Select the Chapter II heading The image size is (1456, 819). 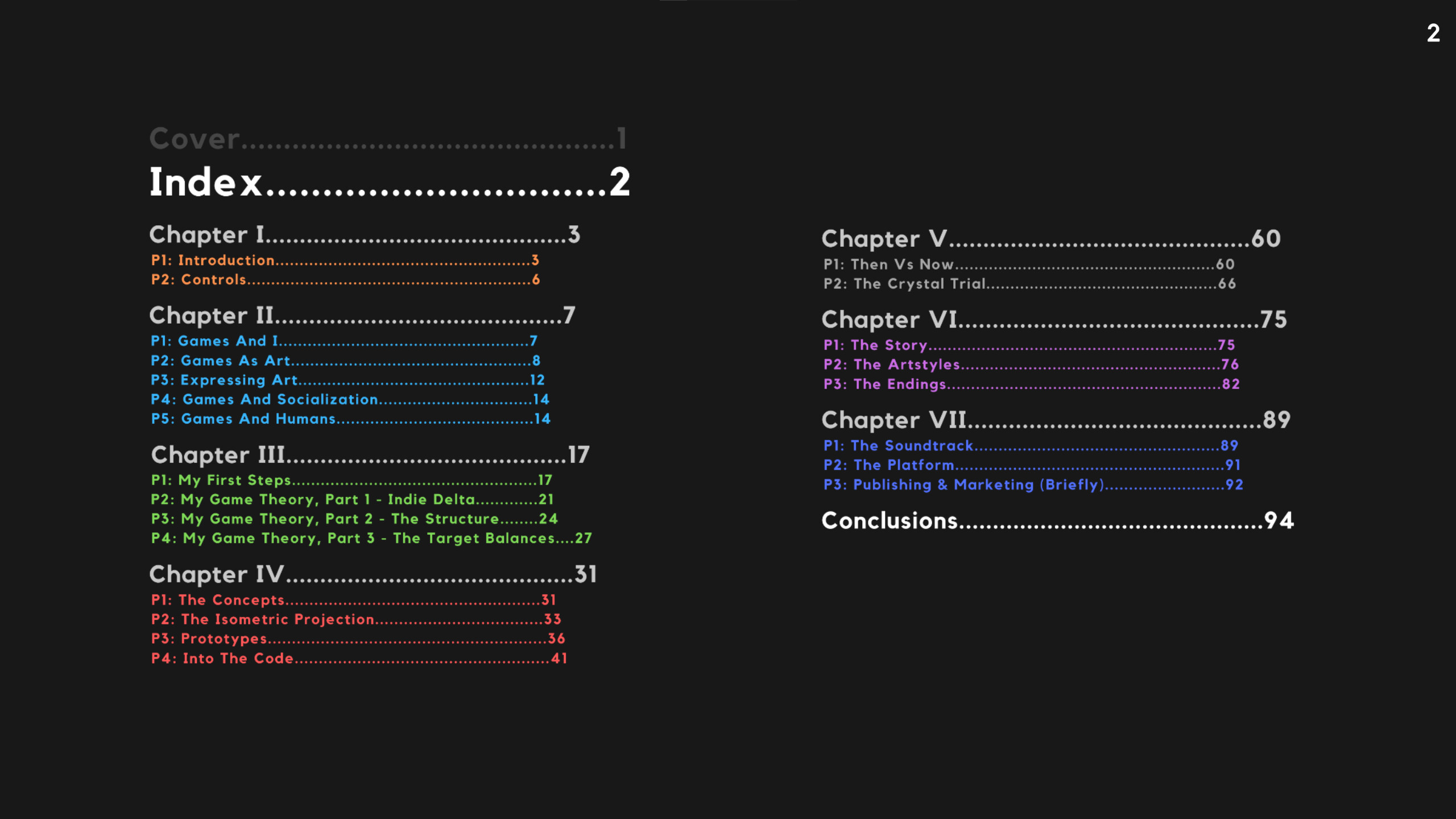(362, 316)
